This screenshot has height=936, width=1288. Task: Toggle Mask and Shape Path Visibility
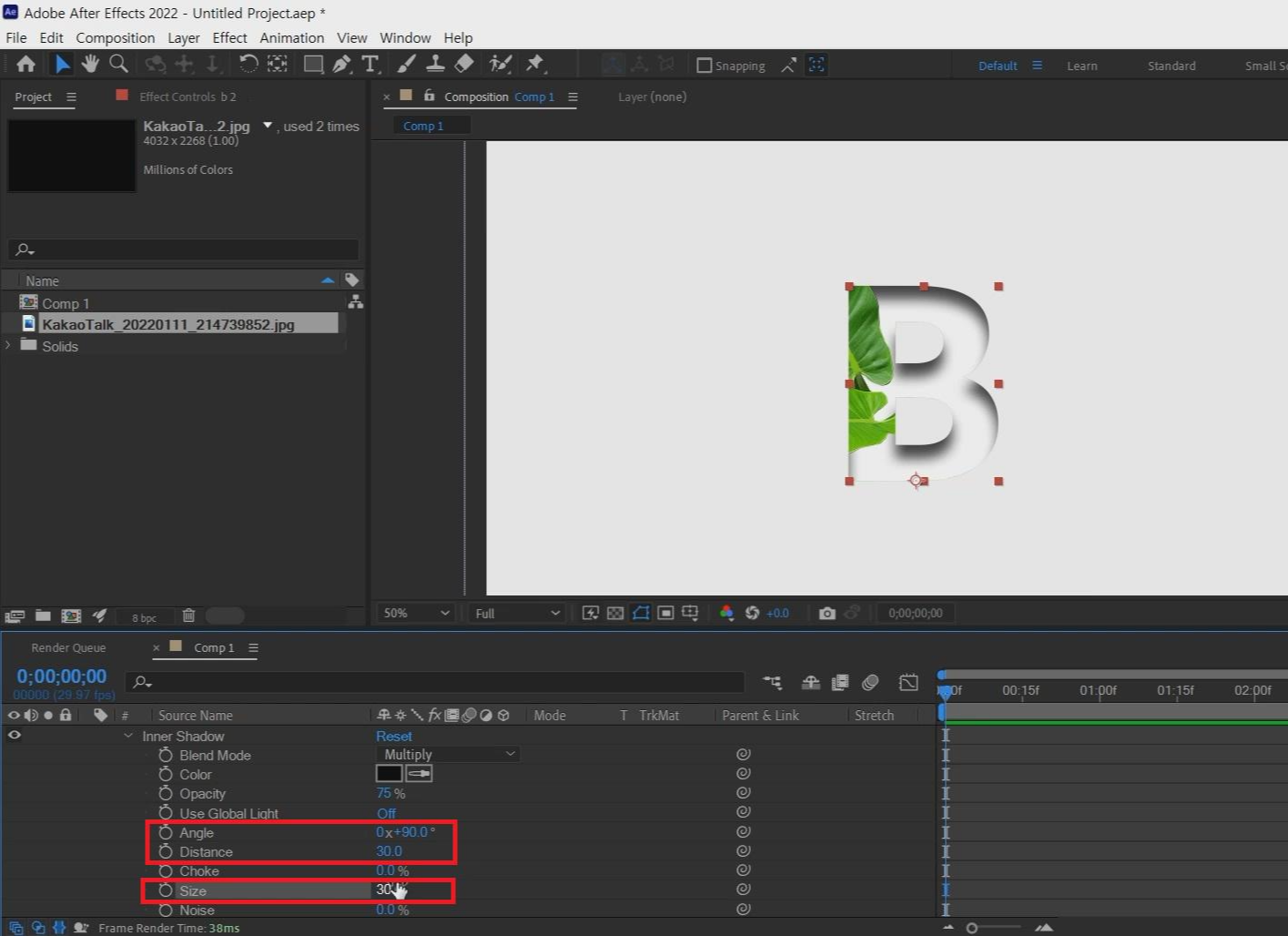pos(641,614)
